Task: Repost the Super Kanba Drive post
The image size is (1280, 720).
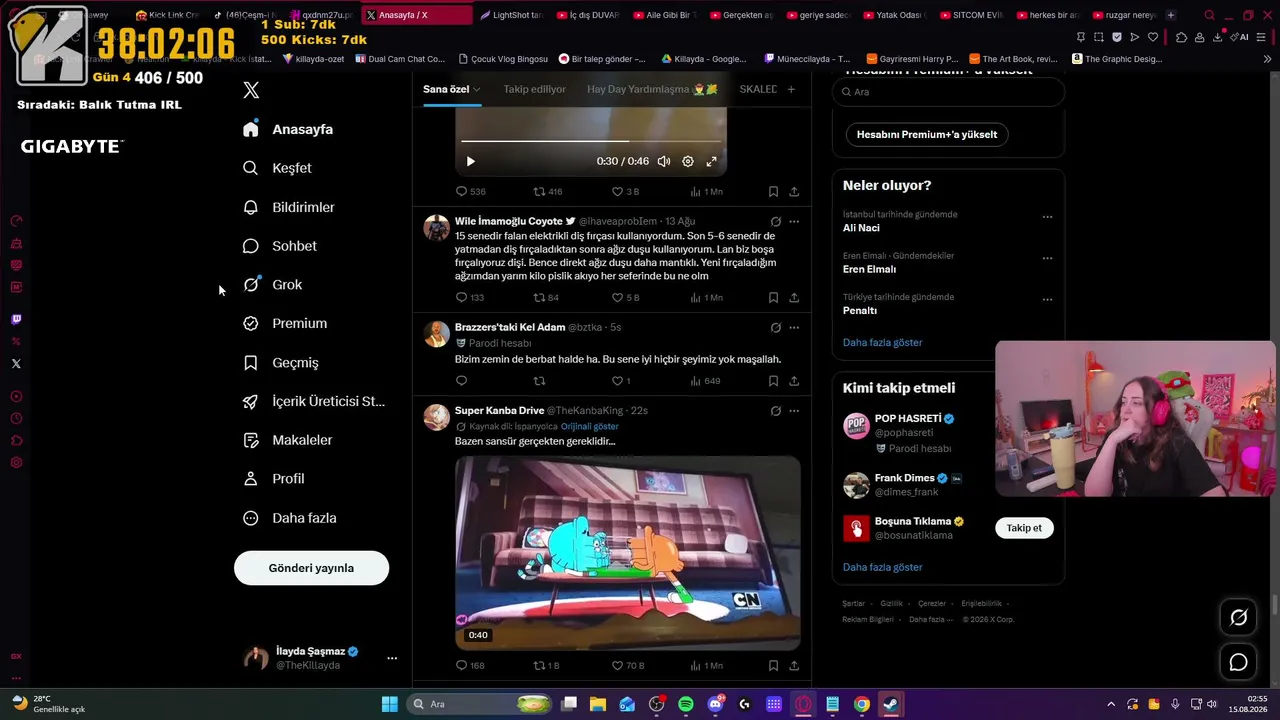Action: pyautogui.click(x=546, y=665)
